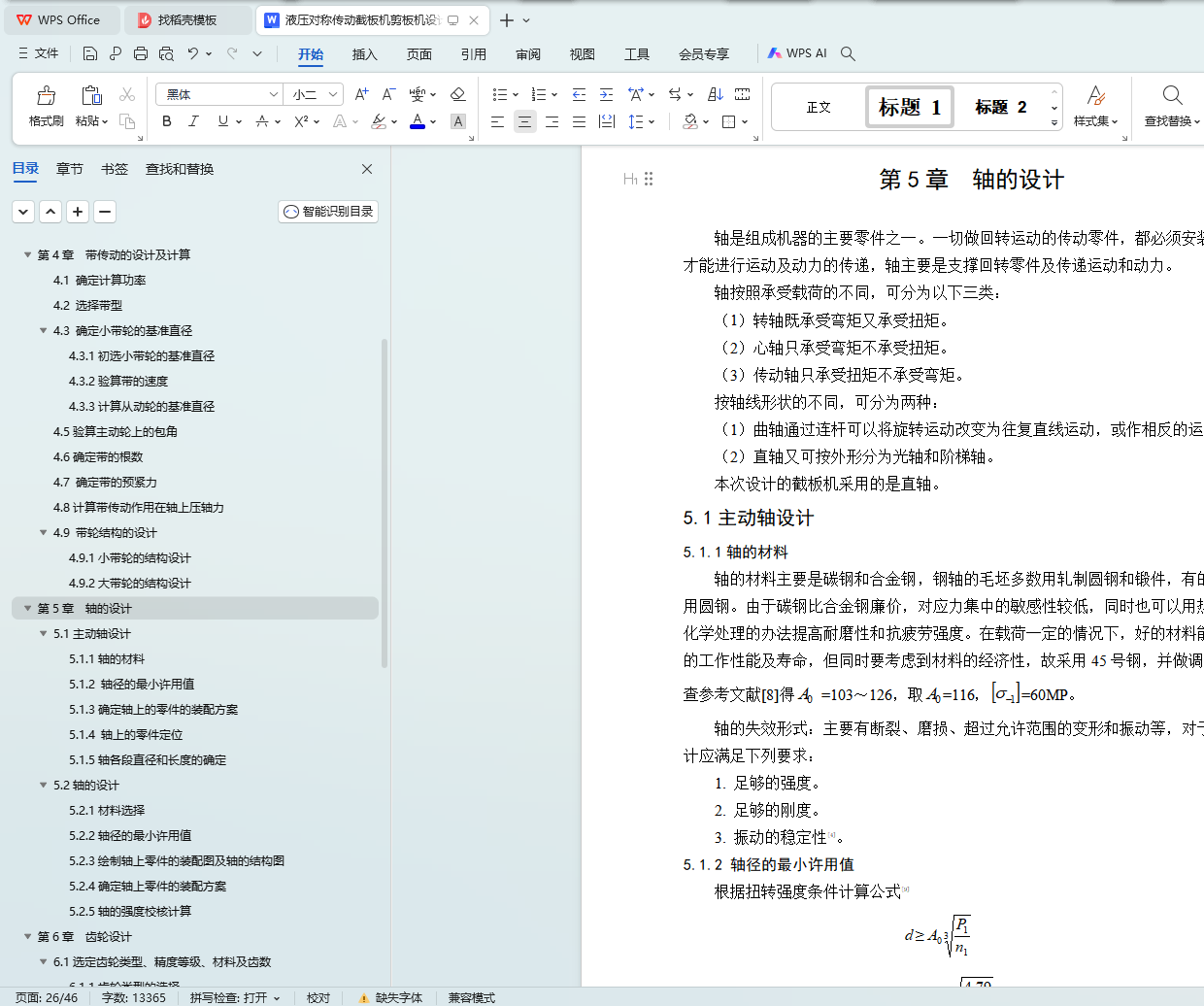Open the 审阅 ribbon tab
Image resolution: width=1204 pixels, height=1006 pixels.
[x=528, y=54]
